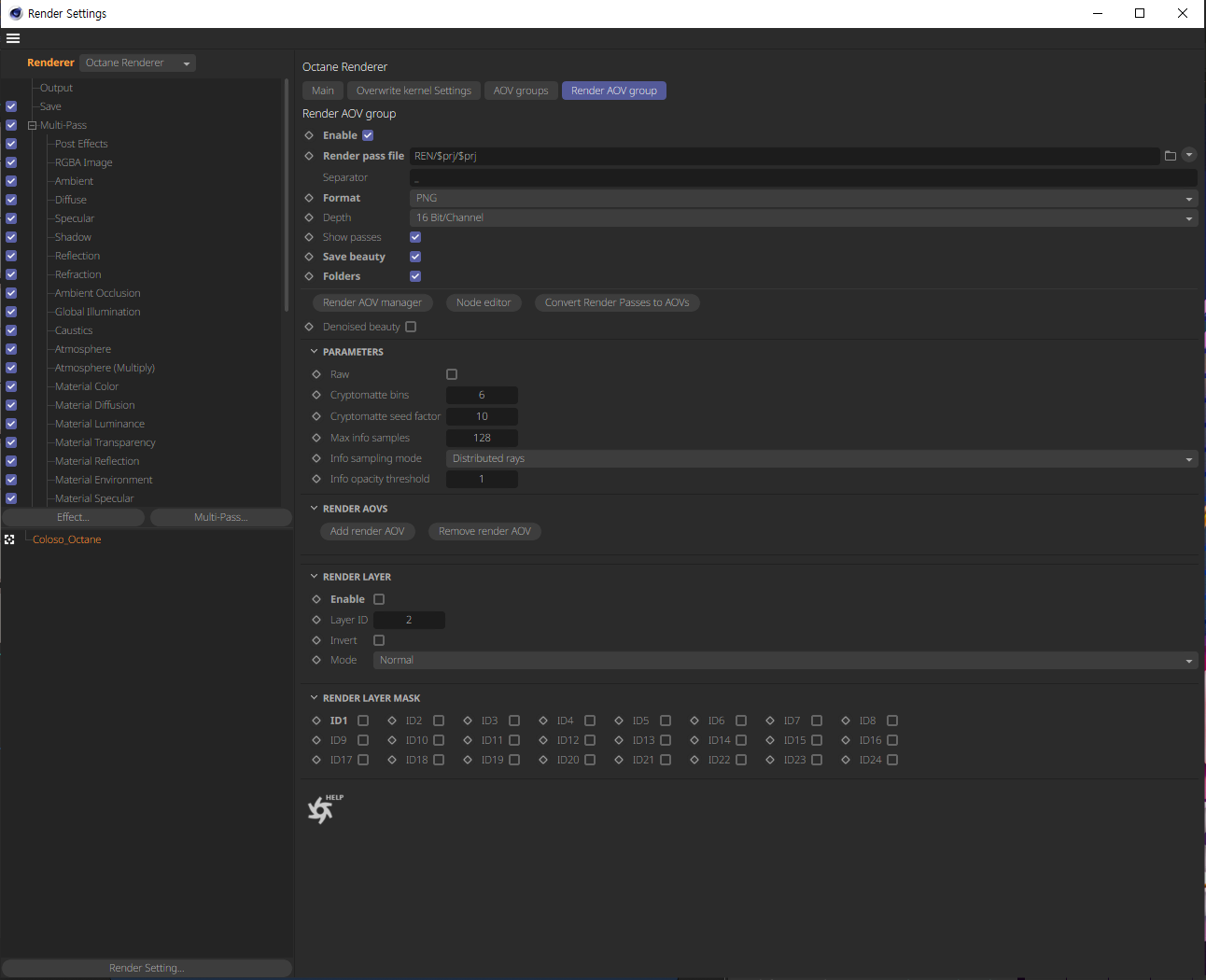1206x980 pixels.
Task: Select Save in the settings tree
Action: (x=50, y=106)
